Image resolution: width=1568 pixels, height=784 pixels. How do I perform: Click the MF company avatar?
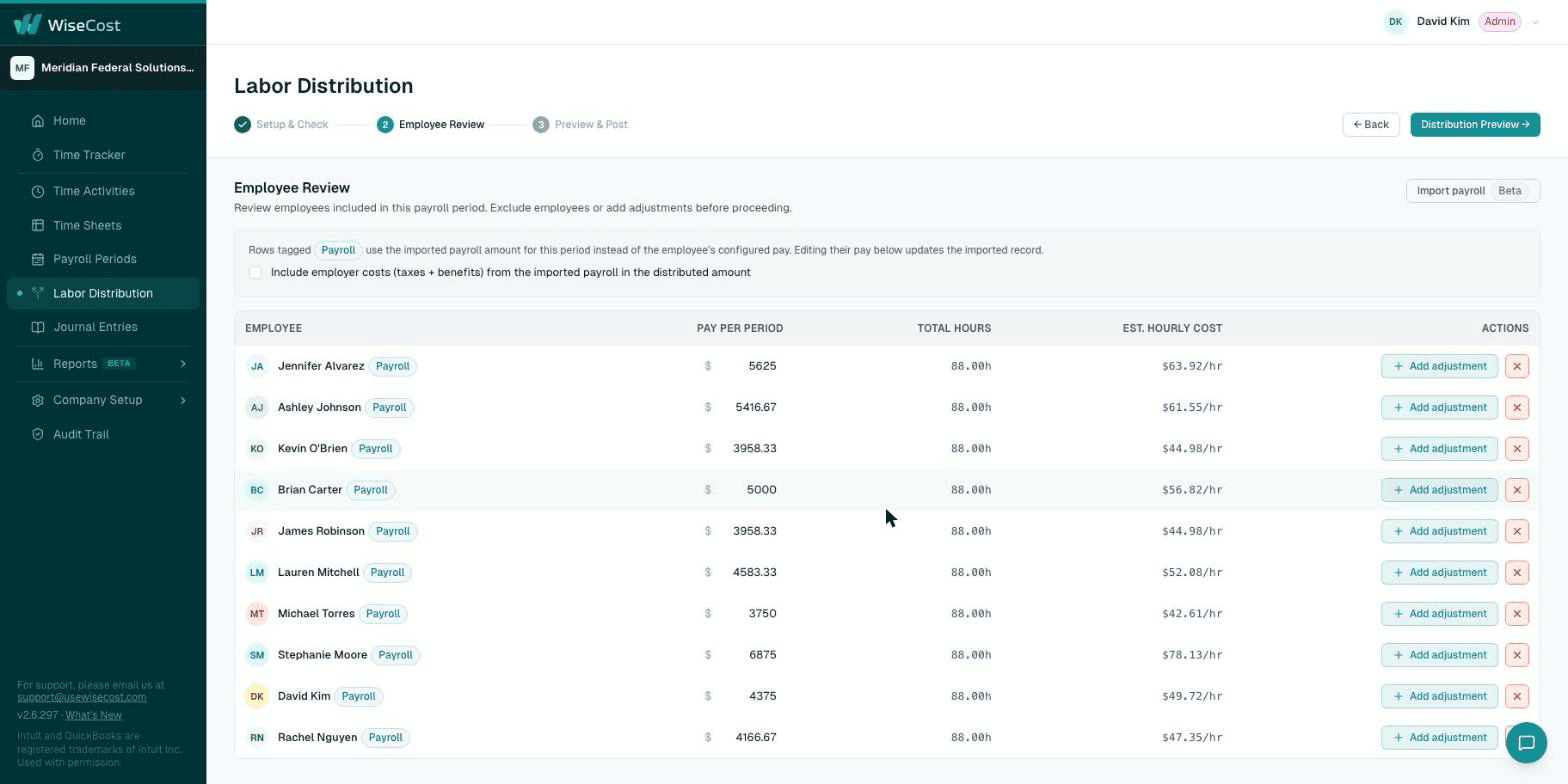22,68
